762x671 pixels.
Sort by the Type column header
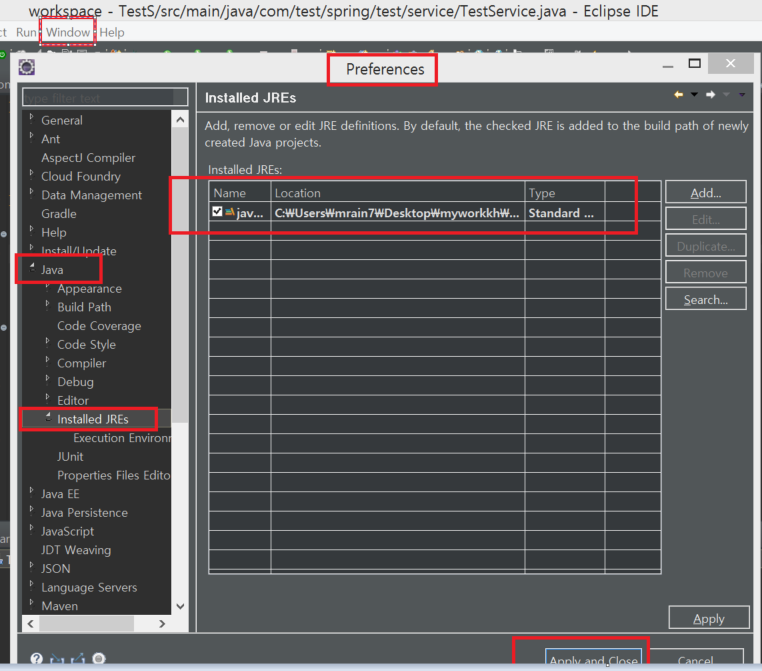[565, 192]
